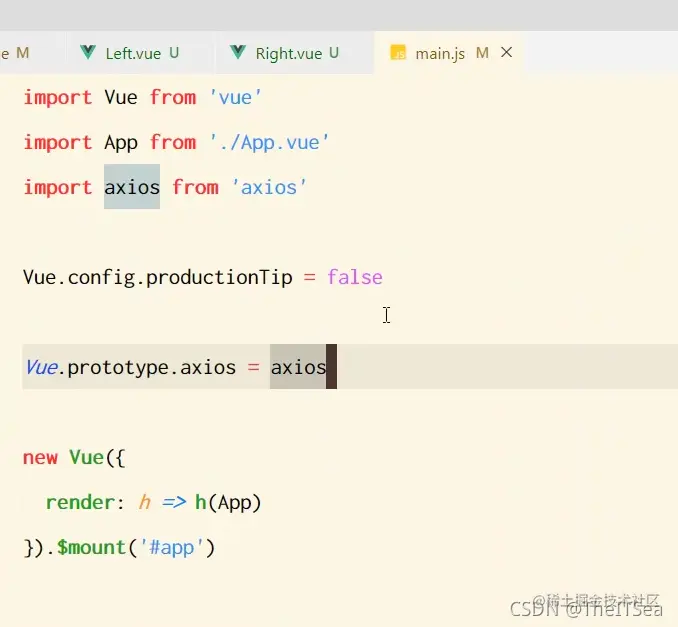Click the highlighted axios identifier in import line
The image size is (678, 627).
pyautogui.click(x=132, y=187)
